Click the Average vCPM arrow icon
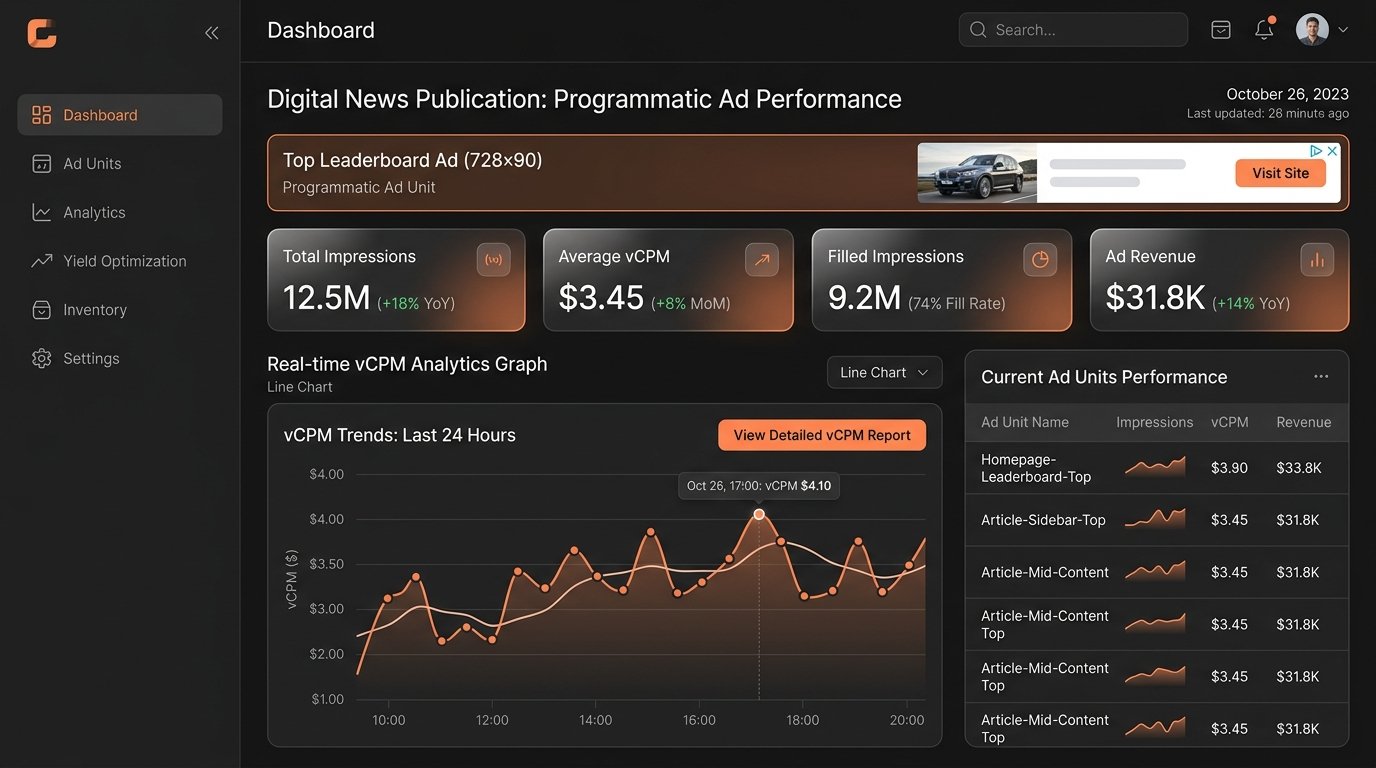 (x=762, y=260)
